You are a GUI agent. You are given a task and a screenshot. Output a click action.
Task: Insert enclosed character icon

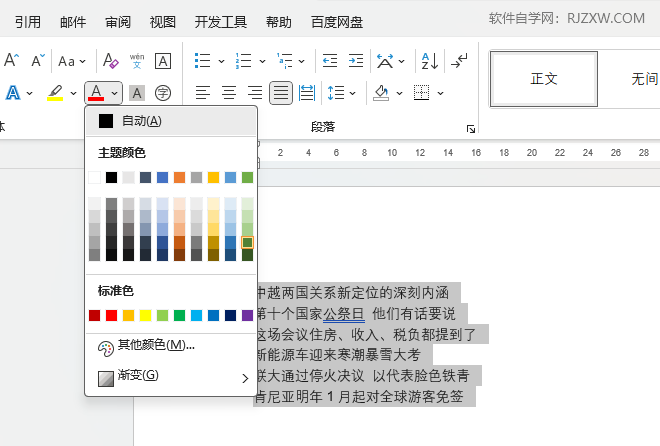163,93
